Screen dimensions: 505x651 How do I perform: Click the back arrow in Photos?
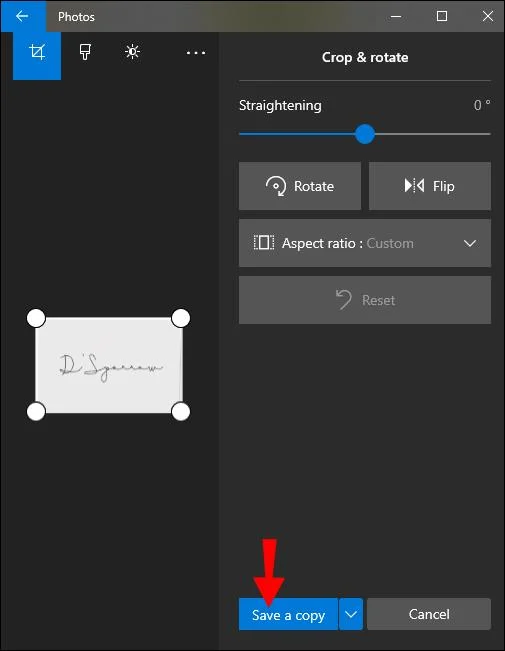pyautogui.click(x=22, y=16)
